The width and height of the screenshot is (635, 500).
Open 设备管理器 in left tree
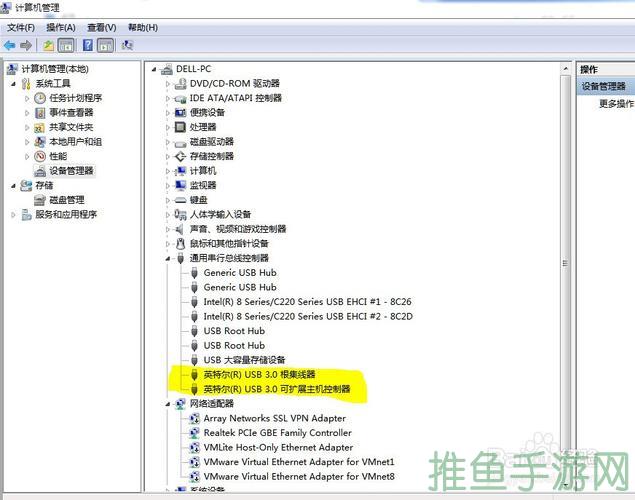71,171
